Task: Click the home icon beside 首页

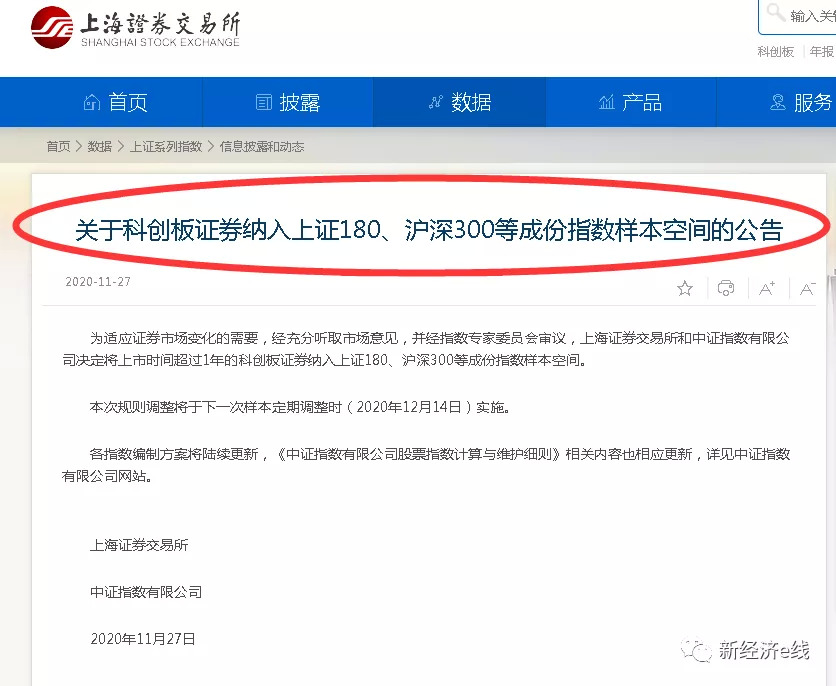Action: pos(92,102)
